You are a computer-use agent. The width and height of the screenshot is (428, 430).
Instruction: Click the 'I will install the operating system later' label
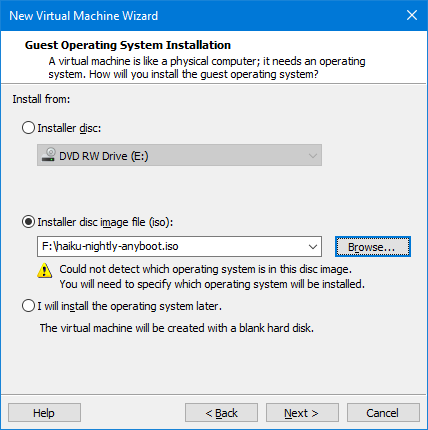[x=129, y=306]
